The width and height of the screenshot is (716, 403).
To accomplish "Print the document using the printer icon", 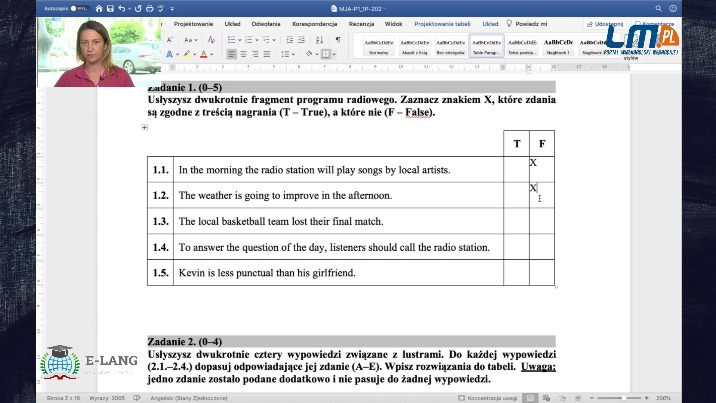I will tap(149, 9).
